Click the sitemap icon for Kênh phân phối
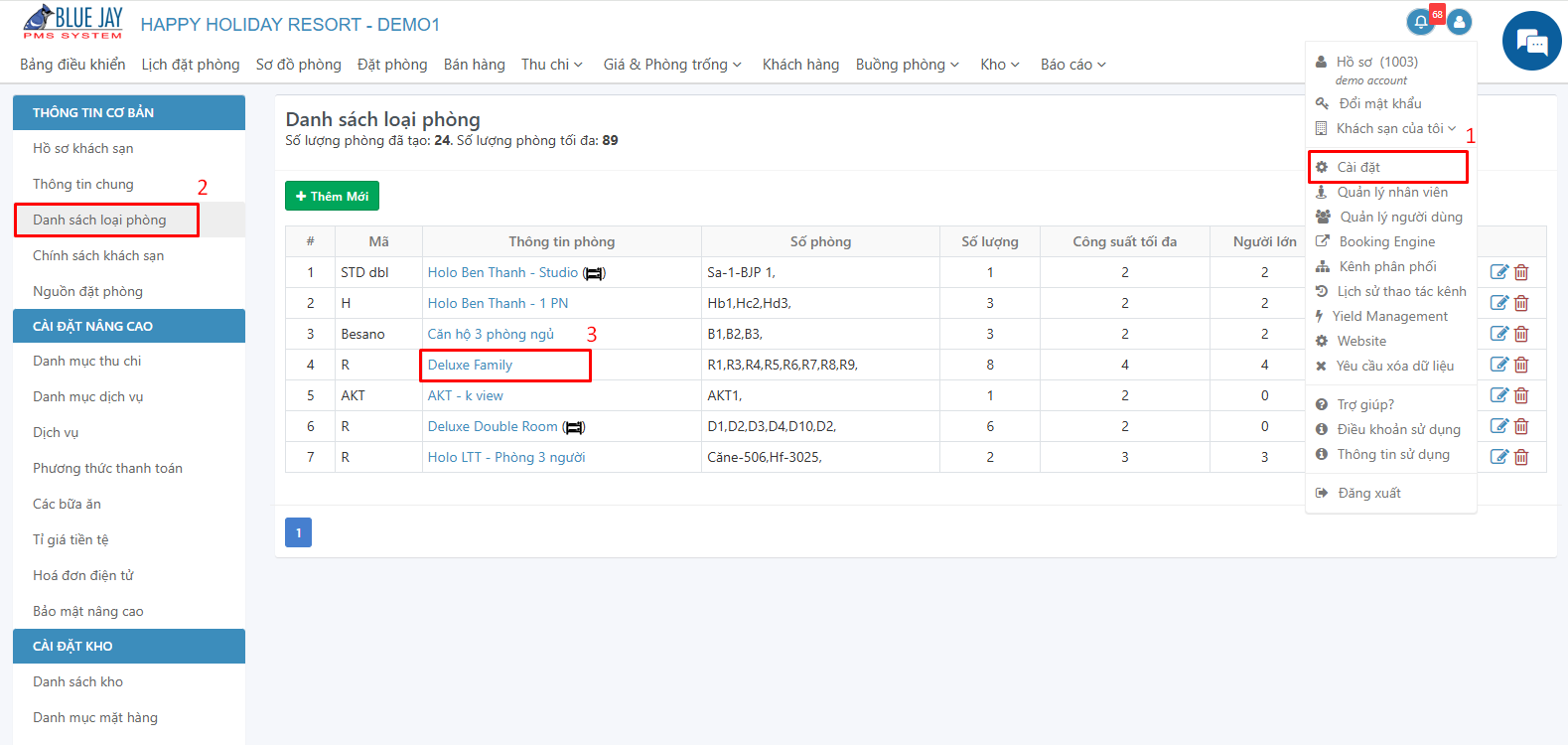Image resolution: width=1568 pixels, height=745 pixels. (1322, 266)
